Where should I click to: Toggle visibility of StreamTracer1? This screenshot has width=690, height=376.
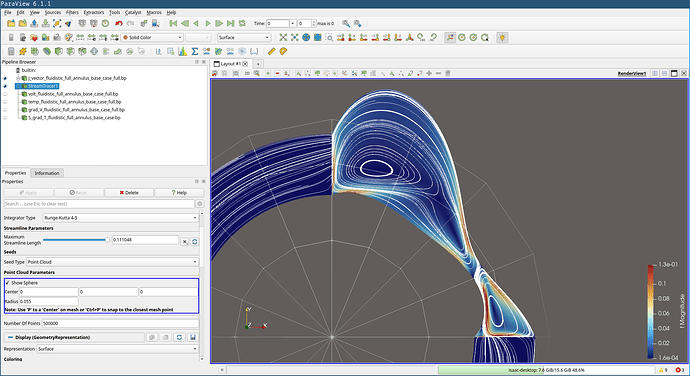click(5, 86)
